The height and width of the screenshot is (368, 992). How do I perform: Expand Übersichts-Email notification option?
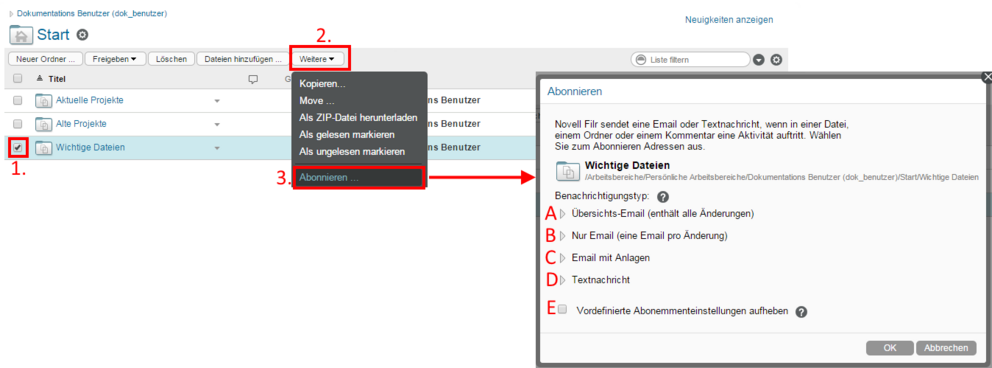coord(562,214)
